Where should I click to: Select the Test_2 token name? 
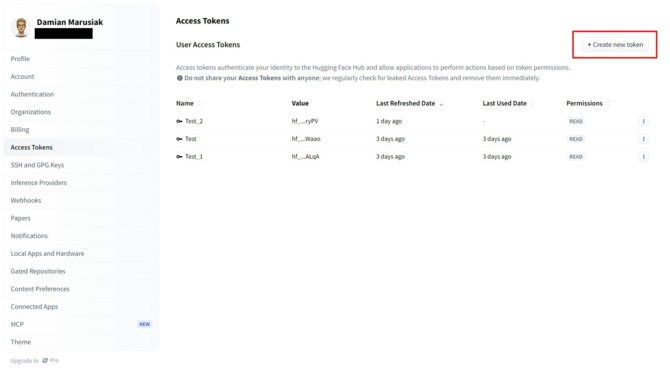[x=194, y=121]
